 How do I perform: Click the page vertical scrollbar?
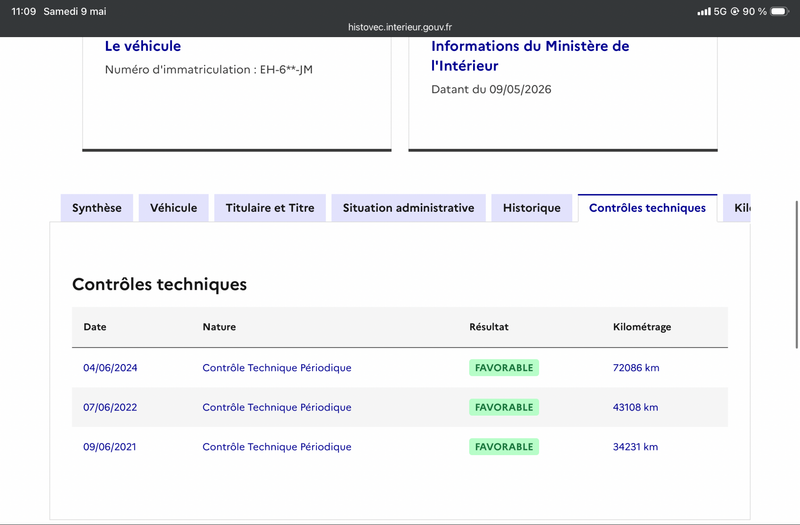(x=796, y=274)
